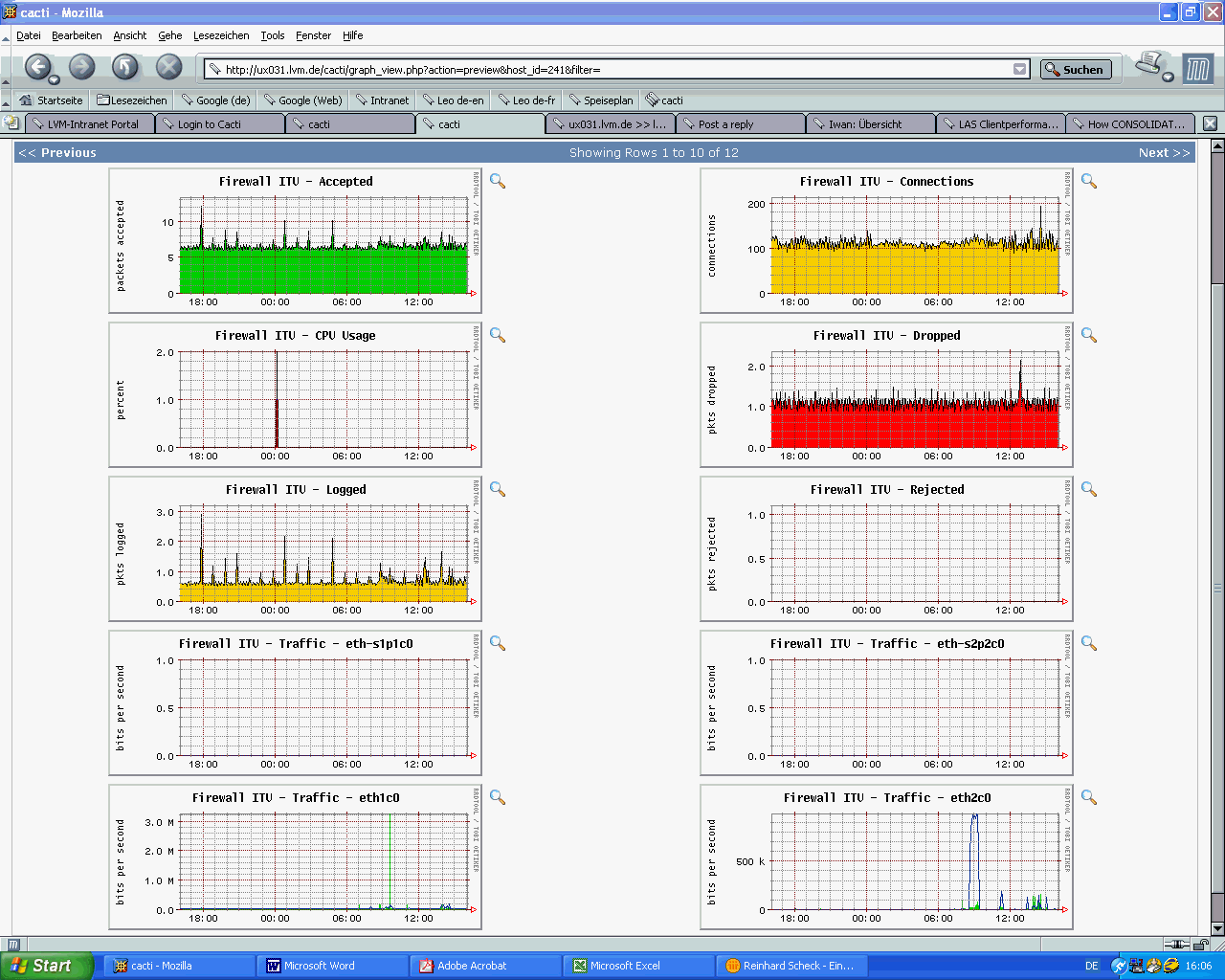
Task: Click DE language indicator in tray
Action: (x=1092, y=966)
